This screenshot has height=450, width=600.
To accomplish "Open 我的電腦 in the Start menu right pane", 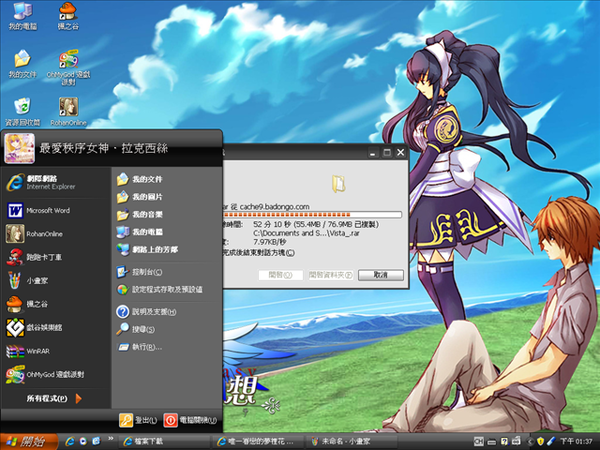I will pyautogui.click(x=140, y=232).
